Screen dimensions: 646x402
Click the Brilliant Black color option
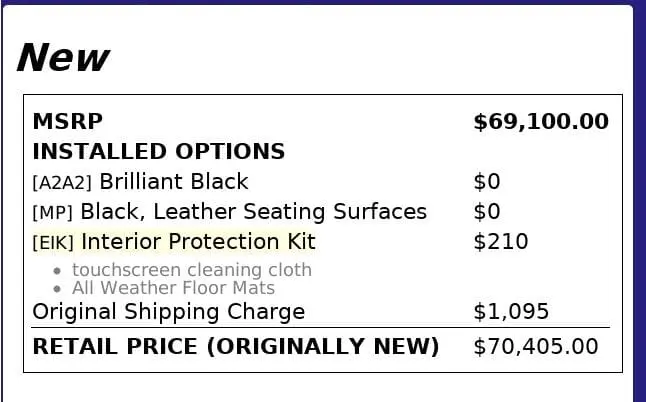(x=174, y=182)
